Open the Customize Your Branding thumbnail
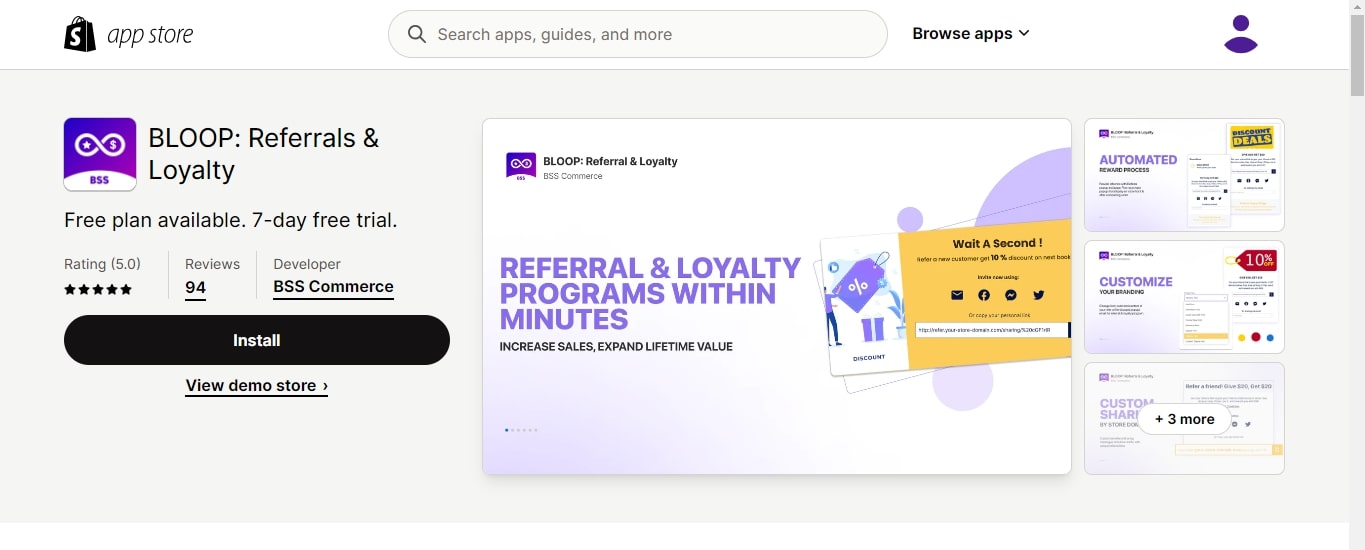The height and width of the screenshot is (550, 1365). (1184, 297)
